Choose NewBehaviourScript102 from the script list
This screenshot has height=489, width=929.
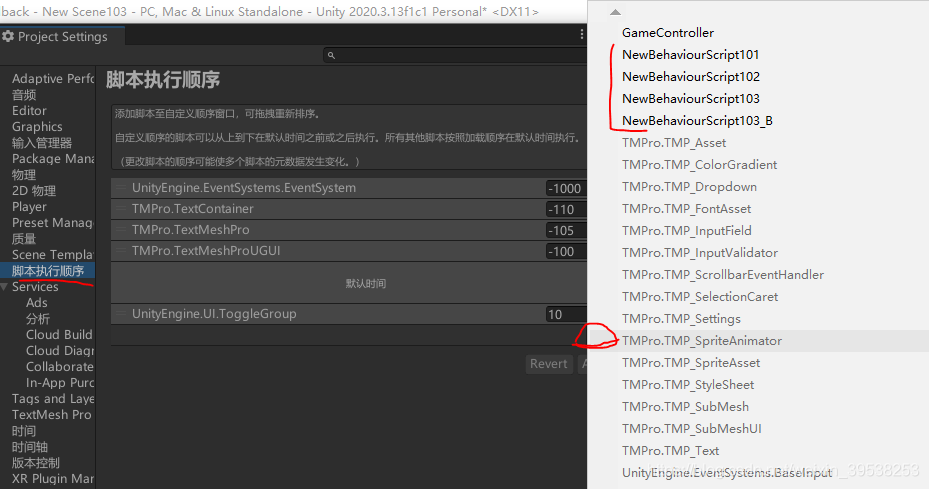[691, 76]
